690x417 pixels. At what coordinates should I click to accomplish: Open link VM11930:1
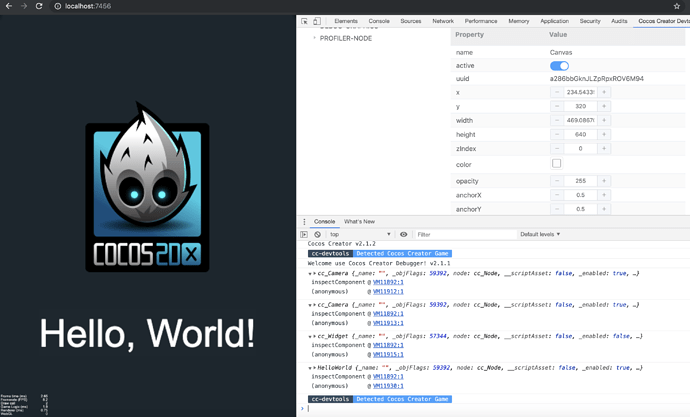388,386
